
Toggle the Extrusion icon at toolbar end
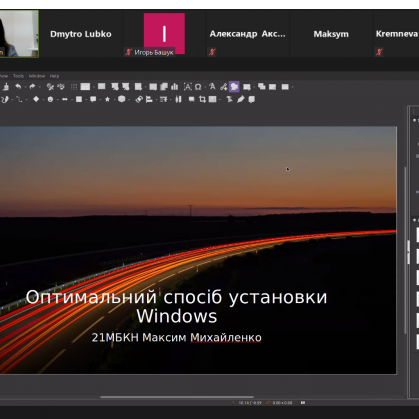click(252, 99)
